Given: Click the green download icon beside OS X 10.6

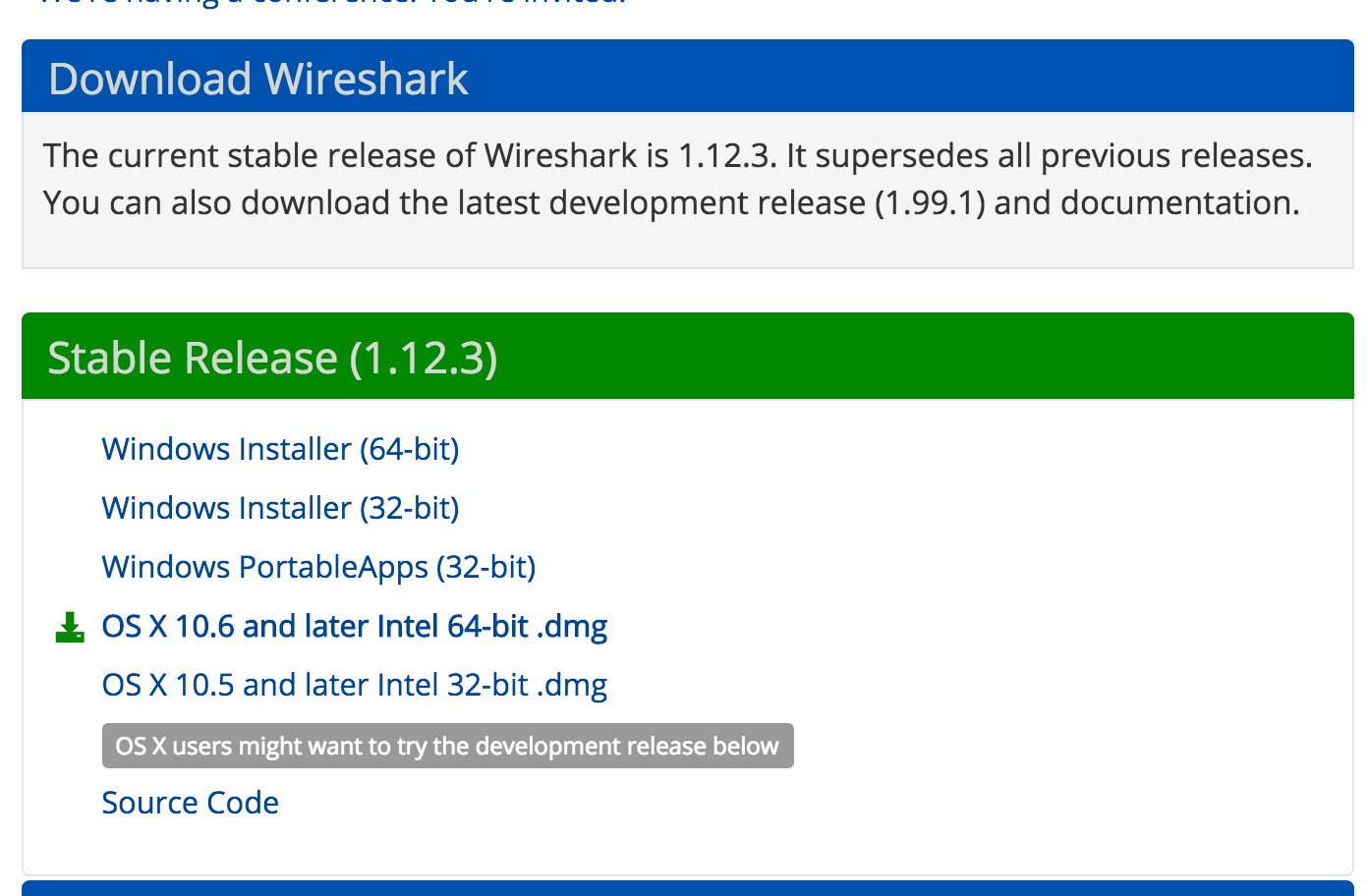Looking at the screenshot, I should pos(70,627).
